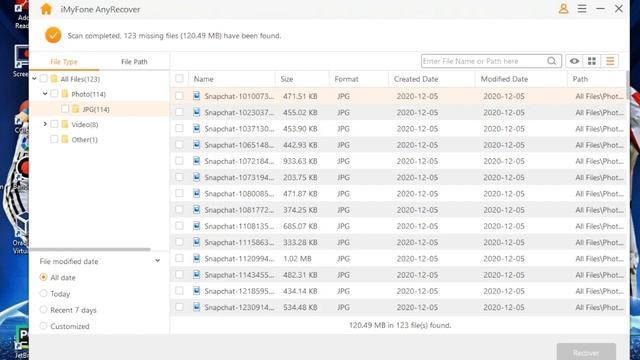Click the 933.63 KB size cell
640x360 pixels.
300,161
